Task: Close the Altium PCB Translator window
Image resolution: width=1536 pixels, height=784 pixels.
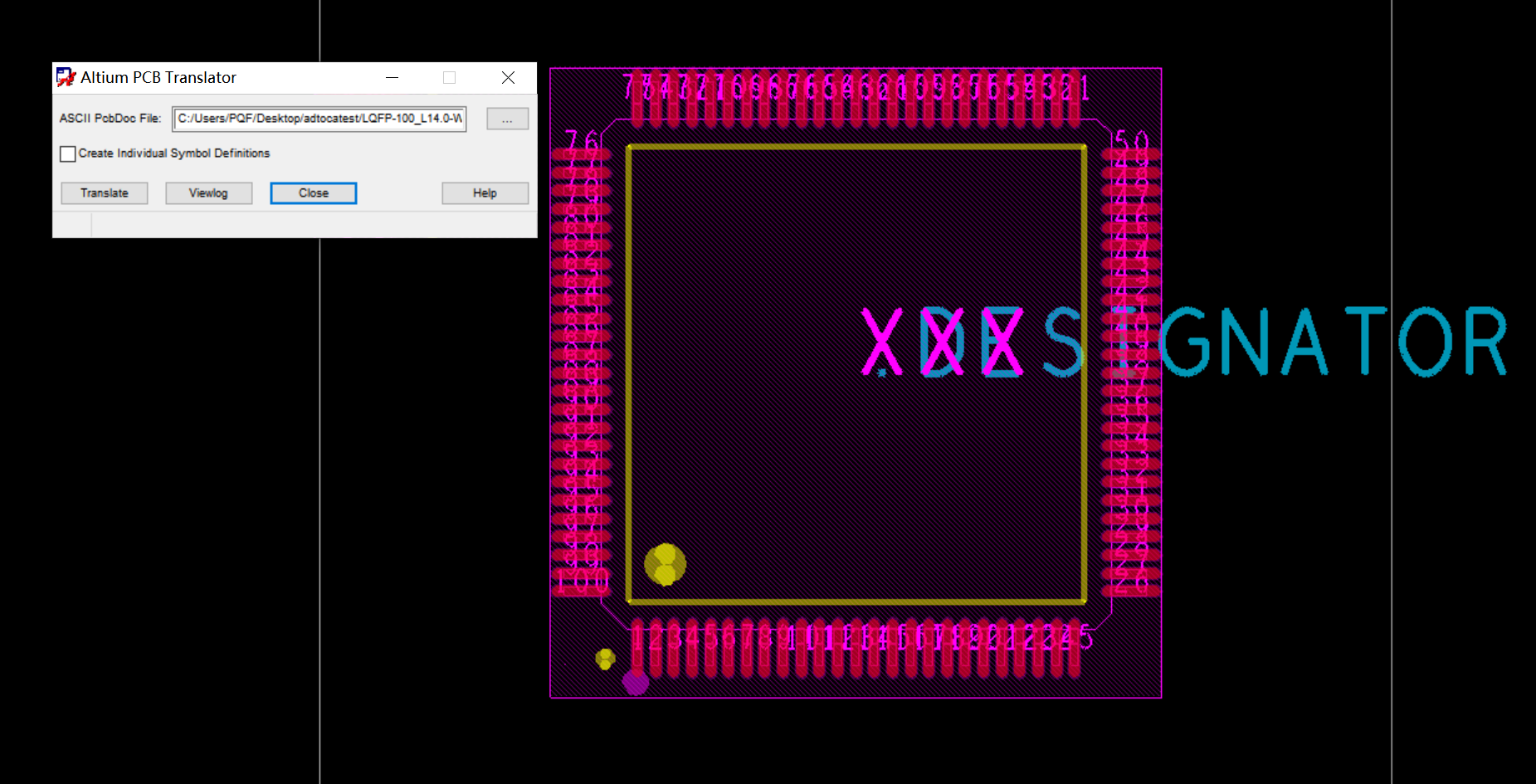Action: click(x=508, y=77)
